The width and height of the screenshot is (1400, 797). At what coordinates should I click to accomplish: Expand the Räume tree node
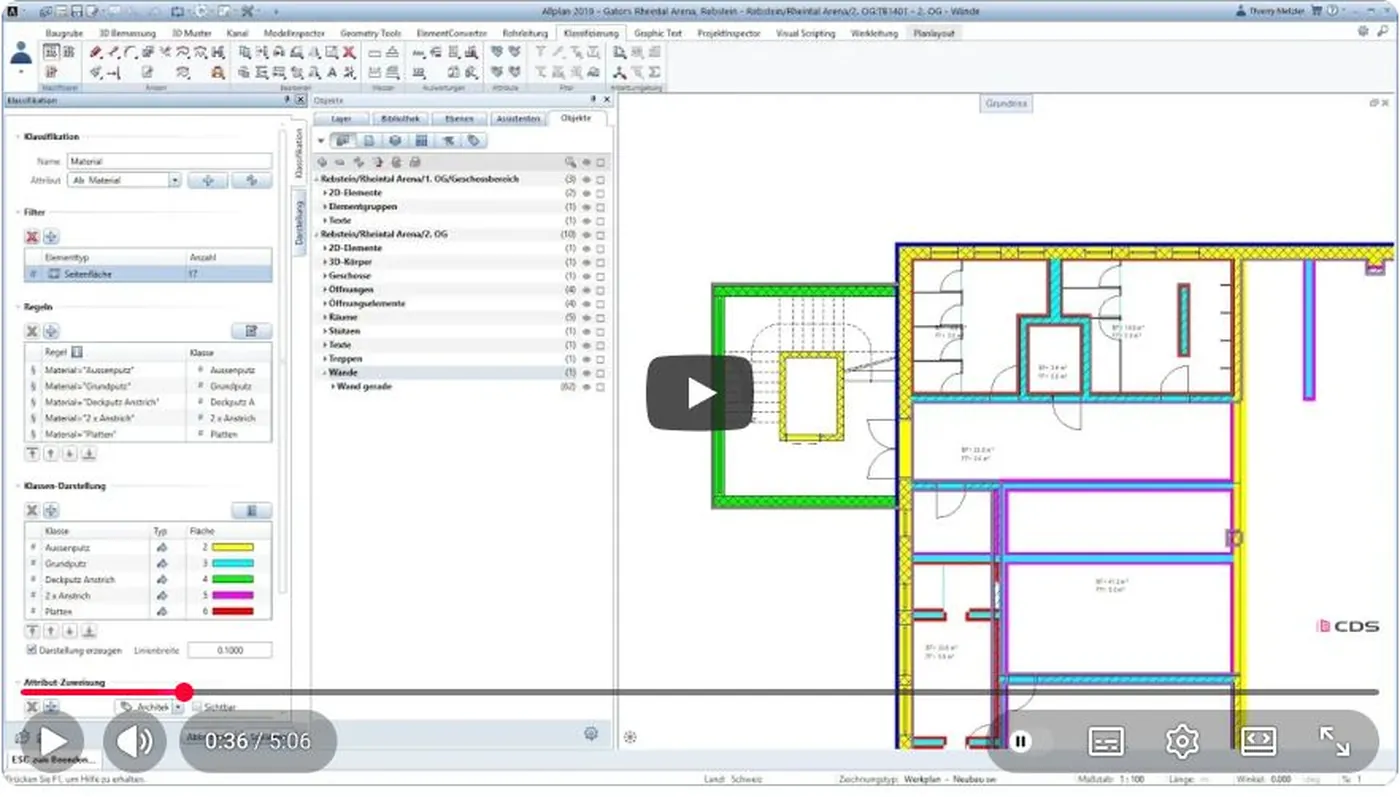pyautogui.click(x=325, y=317)
